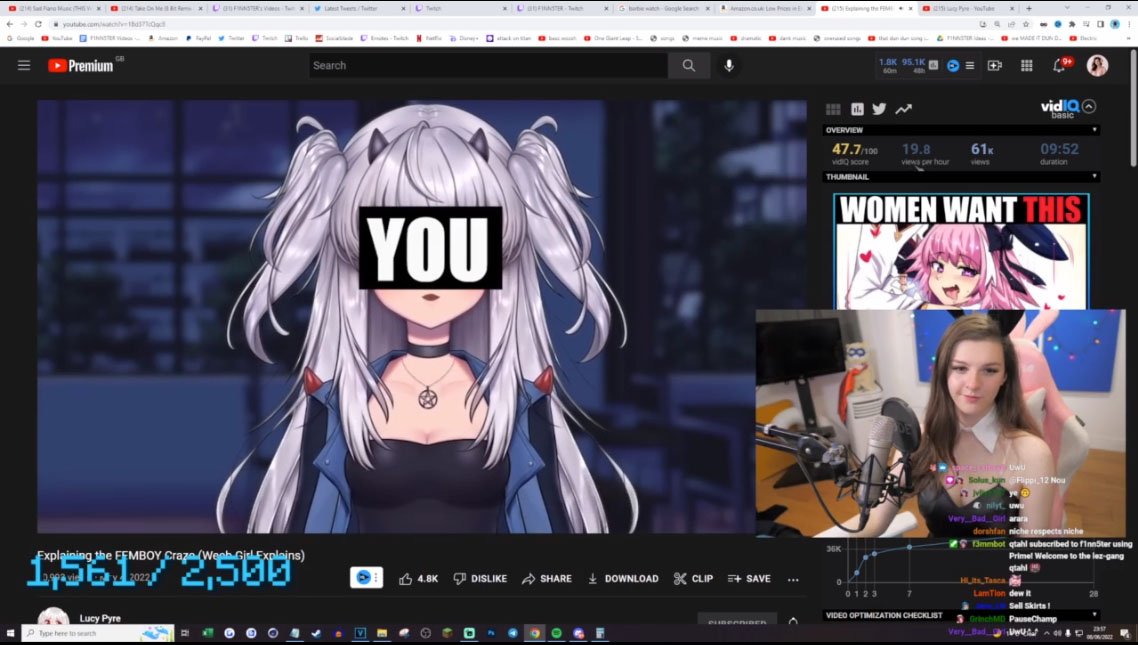The height and width of the screenshot is (645, 1138).
Task: Open the more actions three-dot menu
Action: click(x=793, y=579)
